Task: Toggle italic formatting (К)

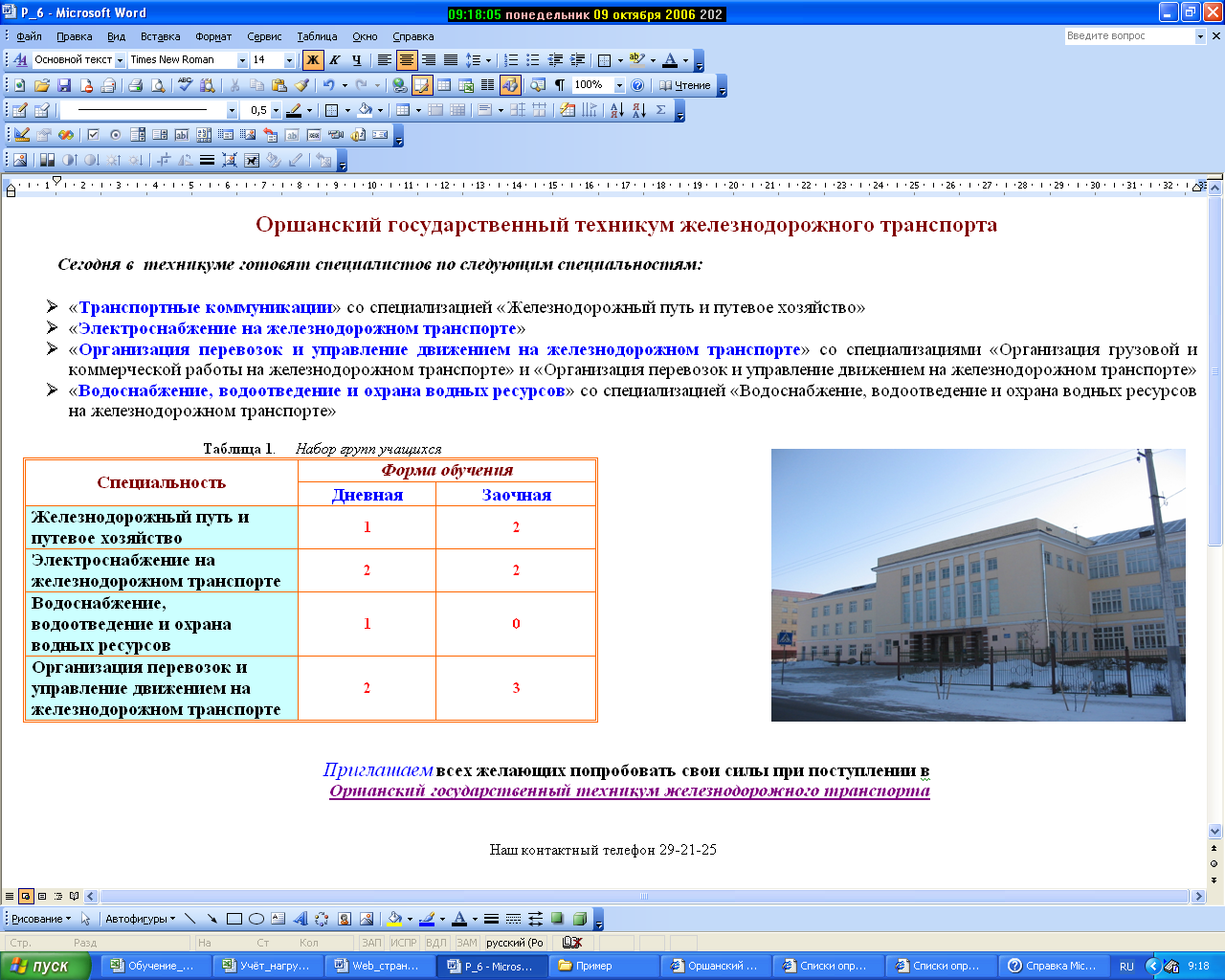Action: click(335, 59)
